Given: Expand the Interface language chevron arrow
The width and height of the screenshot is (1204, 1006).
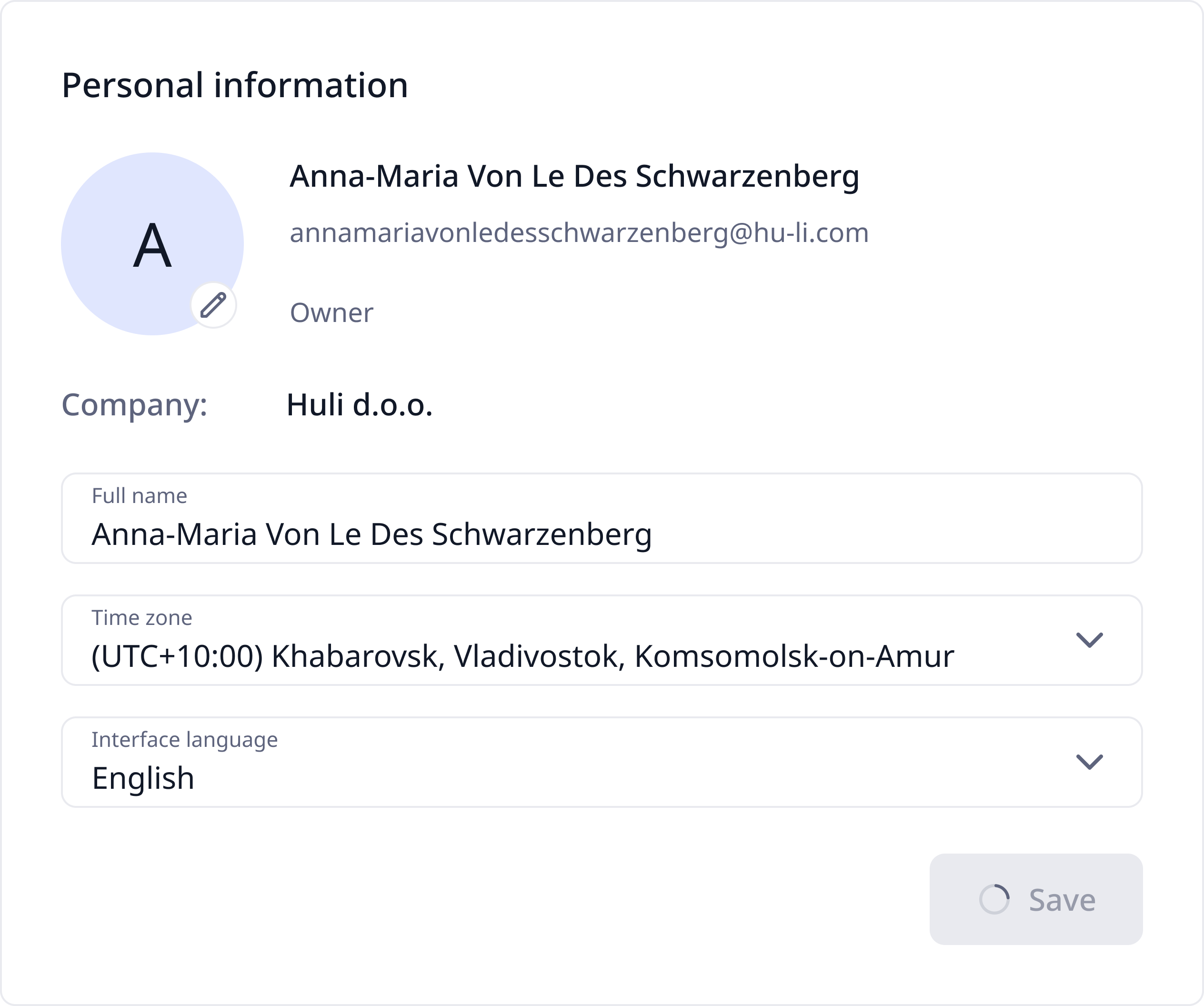Looking at the screenshot, I should pyautogui.click(x=1089, y=762).
